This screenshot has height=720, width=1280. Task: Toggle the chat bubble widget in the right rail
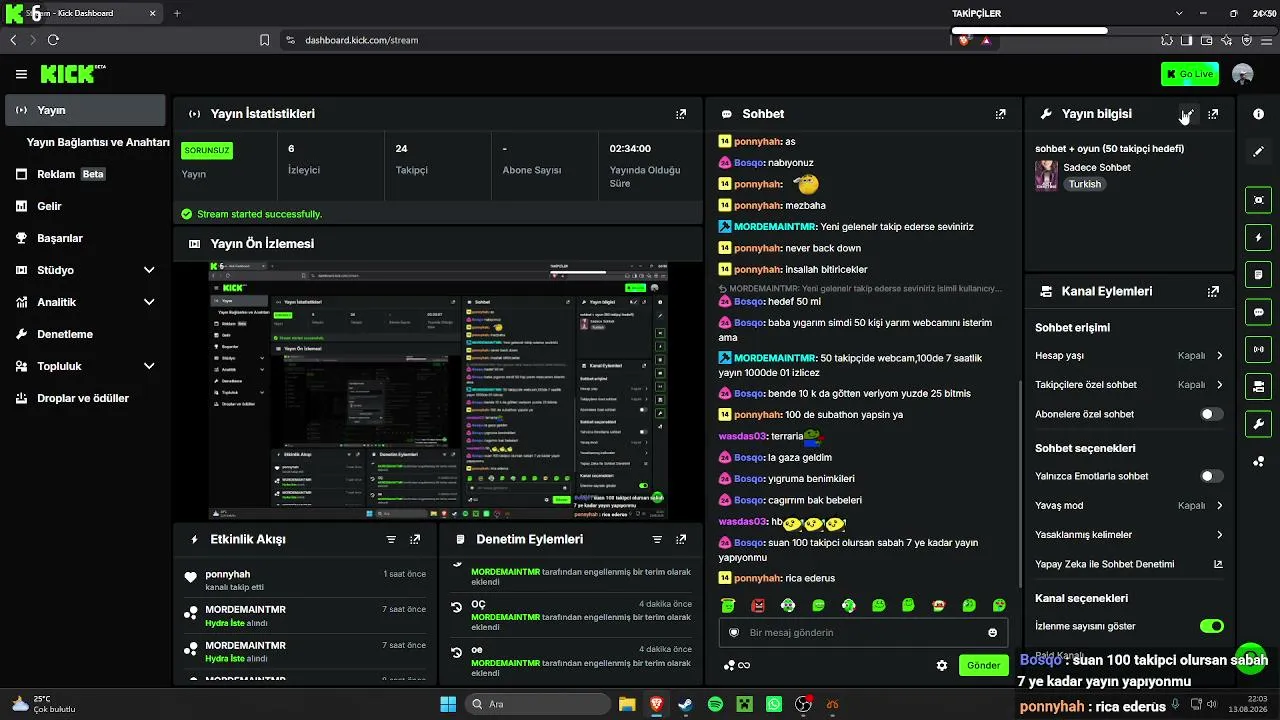(x=1258, y=312)
